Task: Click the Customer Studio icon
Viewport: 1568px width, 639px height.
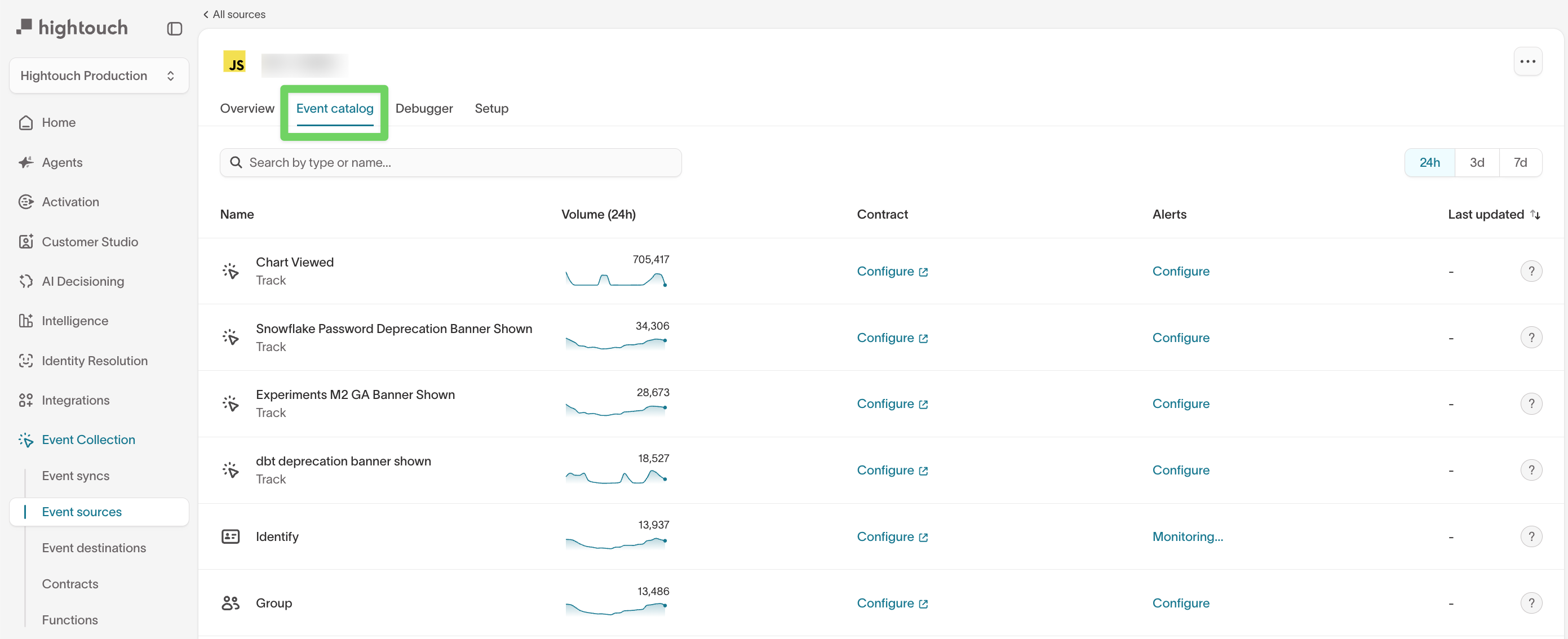Action: pos(25,242)
